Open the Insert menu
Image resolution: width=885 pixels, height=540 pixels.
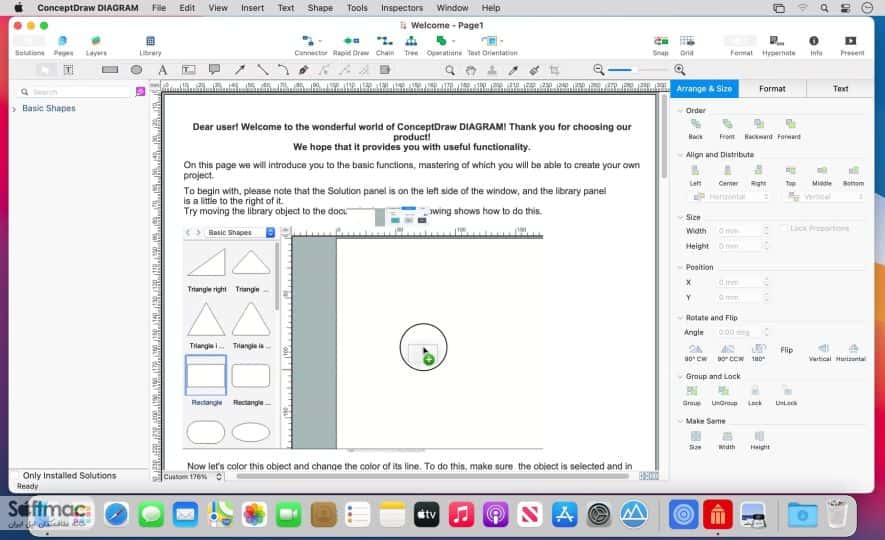tap(252, 8)
